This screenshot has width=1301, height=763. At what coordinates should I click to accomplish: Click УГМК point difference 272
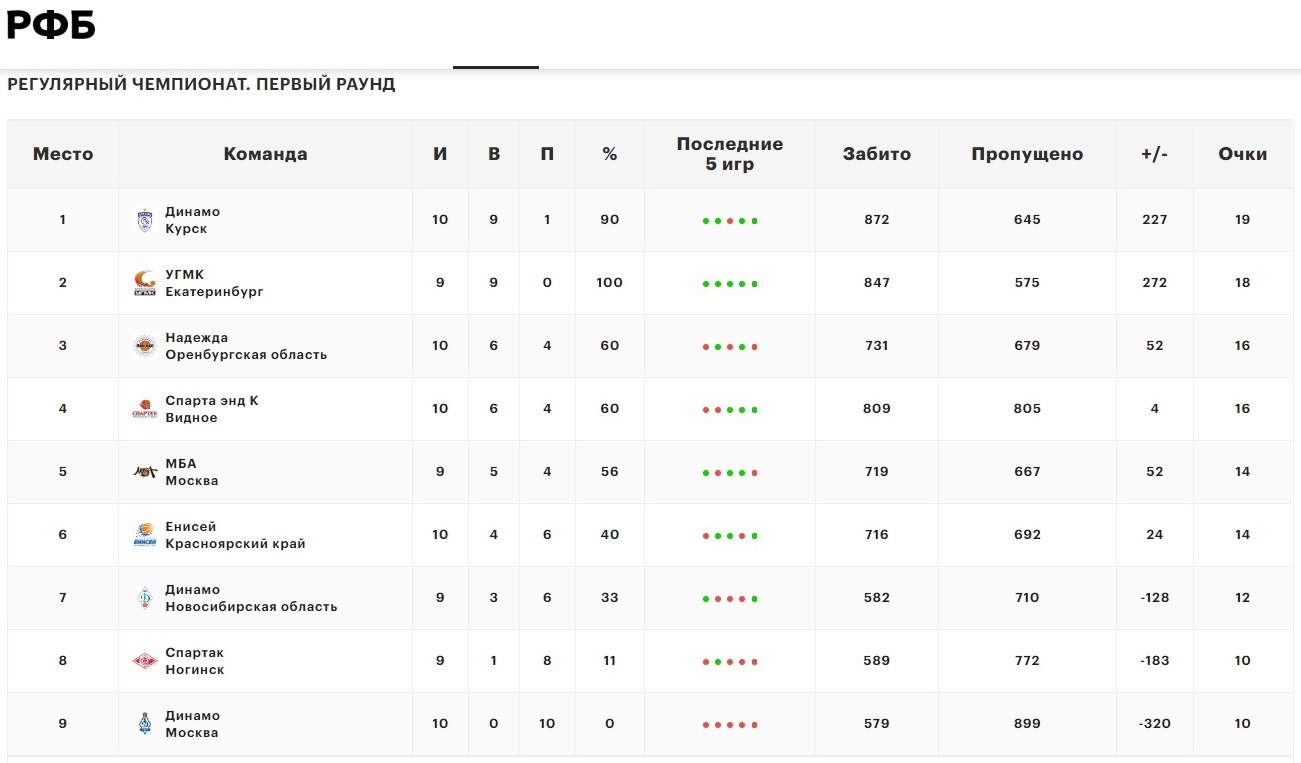1155,283
